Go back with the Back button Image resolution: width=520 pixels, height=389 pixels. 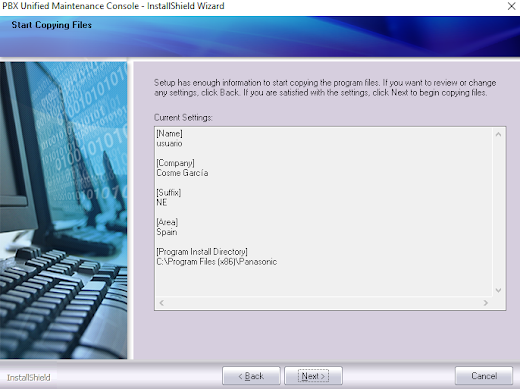pos(251,376)
